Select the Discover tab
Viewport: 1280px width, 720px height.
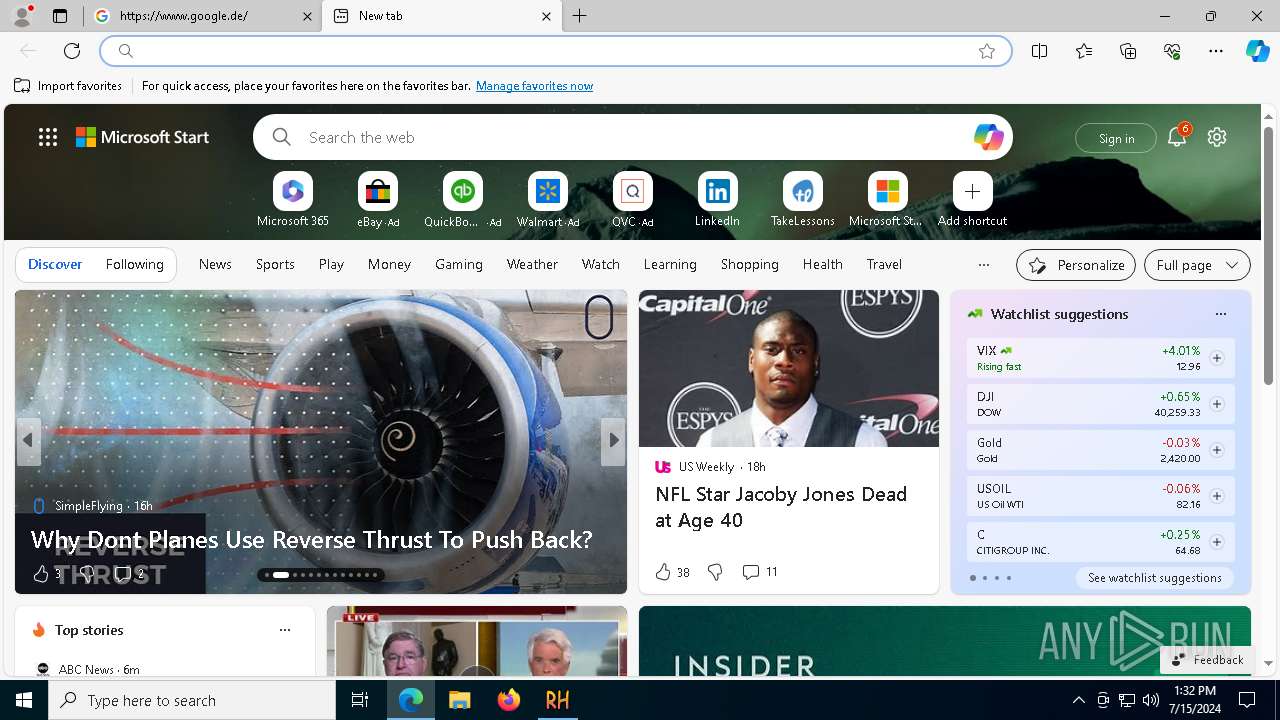[55, 264]
